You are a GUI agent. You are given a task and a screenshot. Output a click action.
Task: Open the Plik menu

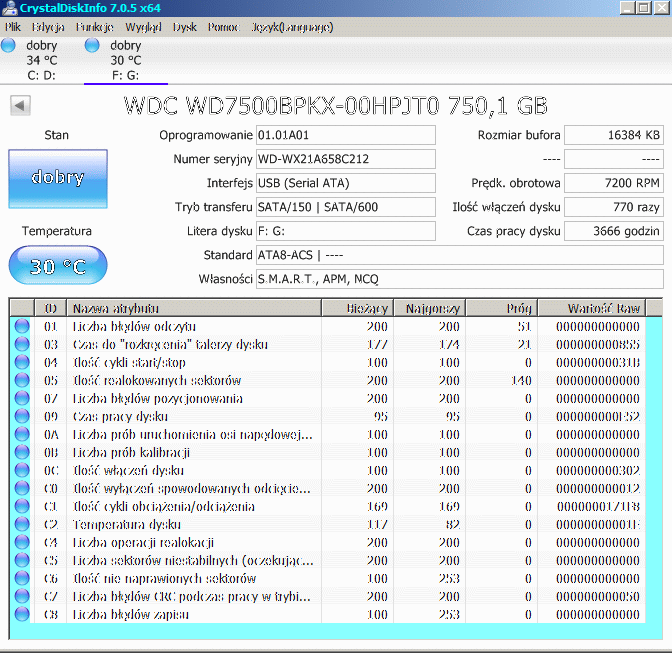pos(13,27)
